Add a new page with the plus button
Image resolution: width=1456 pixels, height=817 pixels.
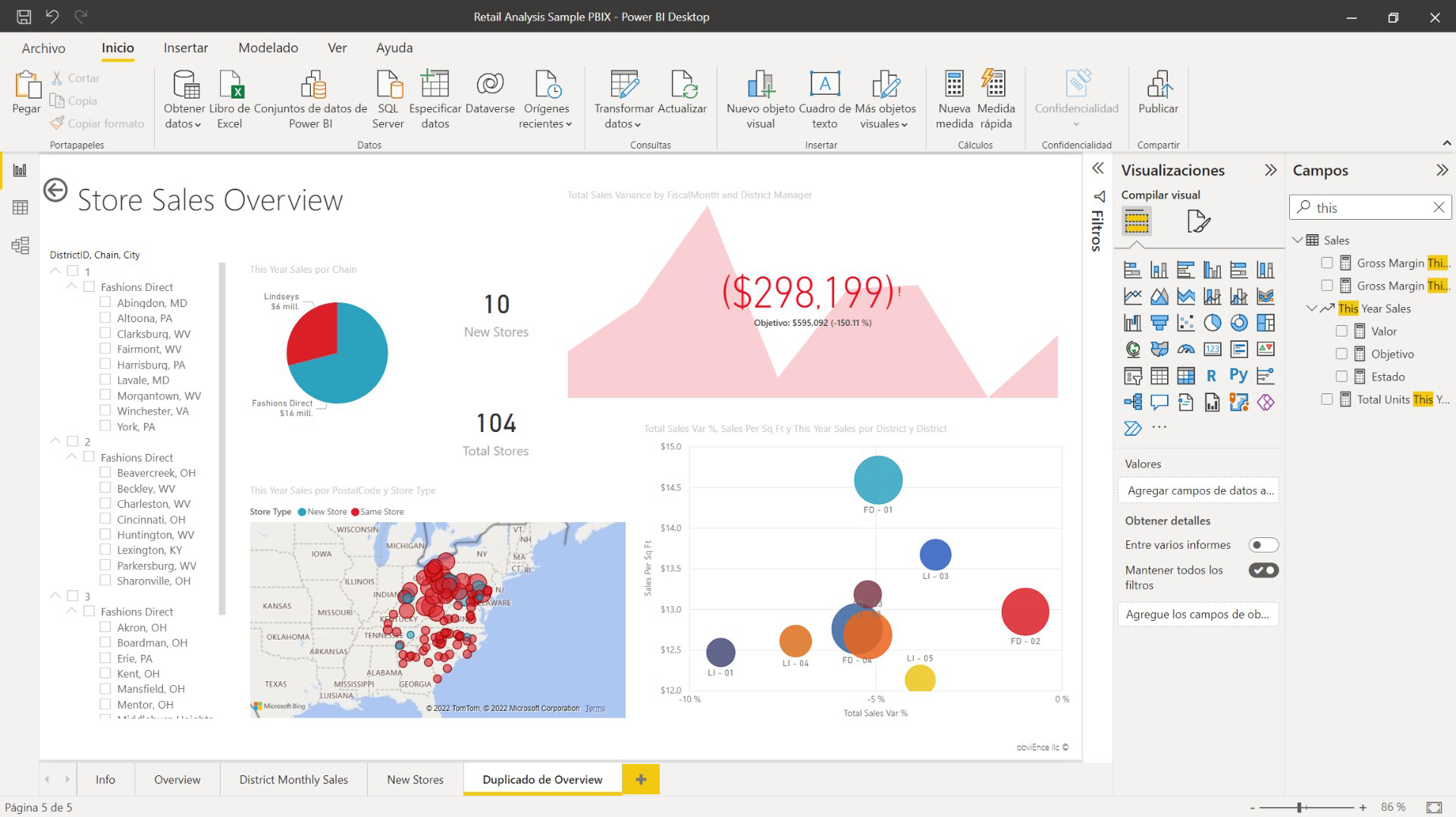click(641, 779)
